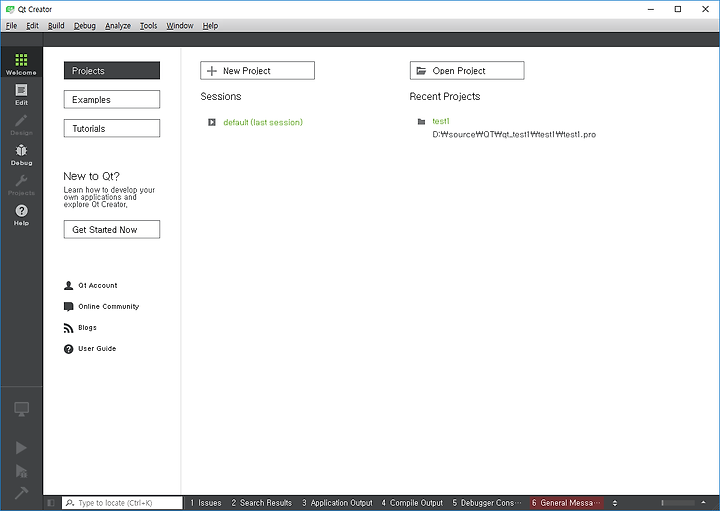Show Debugger Console pane
Viewport: 720px width, 511px height.
(x=487, y=503)
